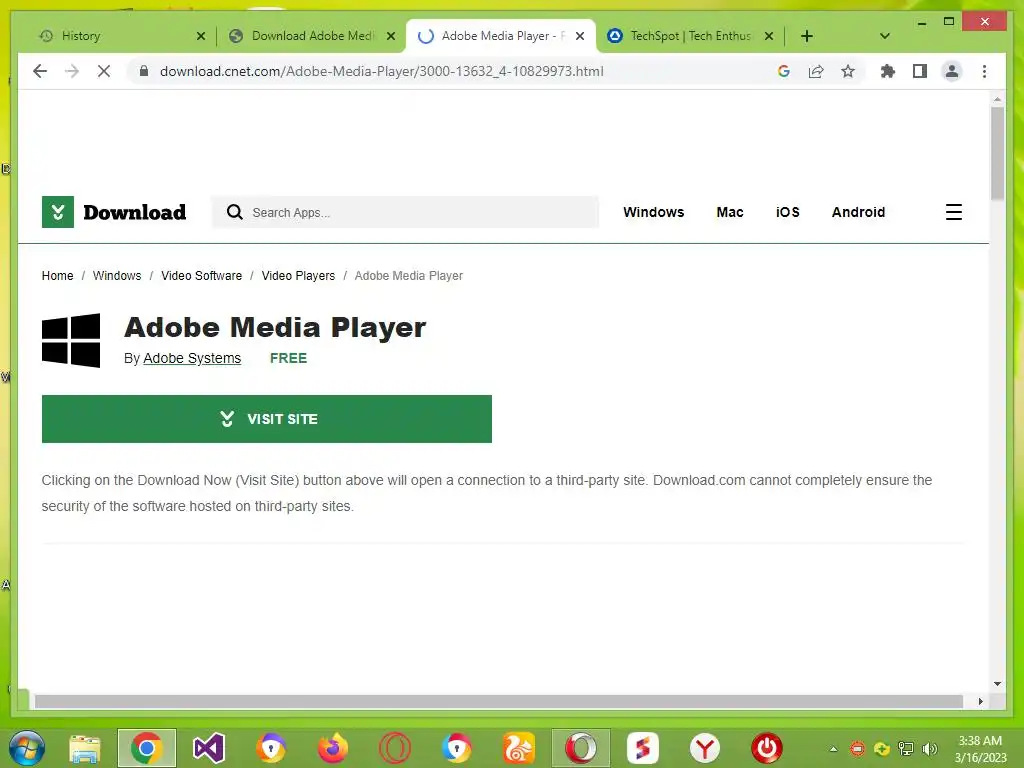
Task: Close the Download Adobe Media tab
Action: point(391,36)
